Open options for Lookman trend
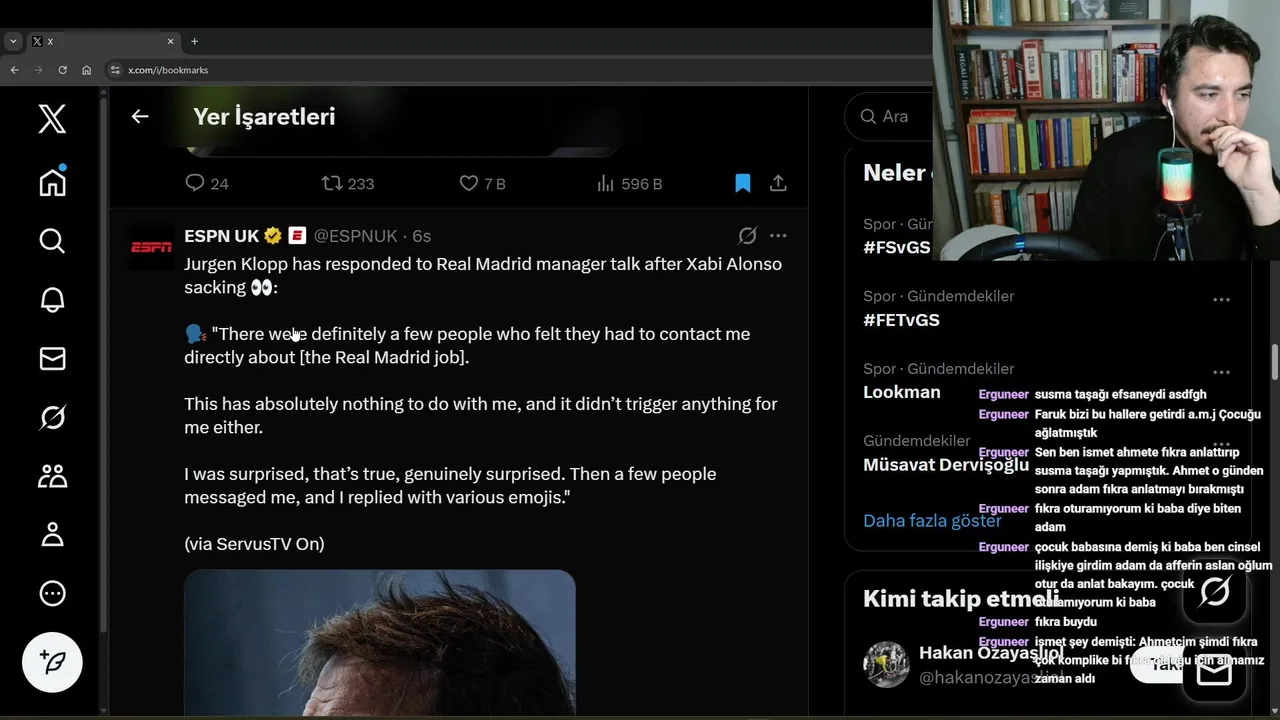The height and width of the screenshot is (720, 1280). pos(1221,372)
